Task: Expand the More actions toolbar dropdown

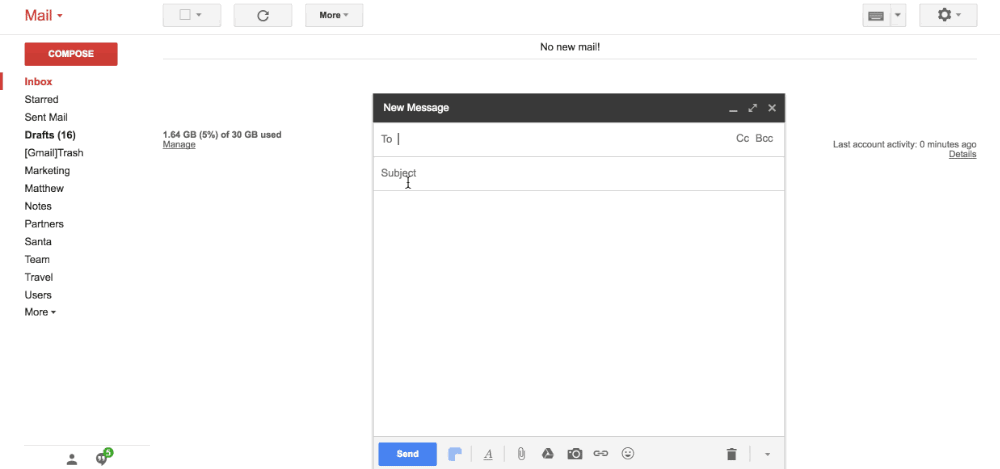Action: click(334, 15)
